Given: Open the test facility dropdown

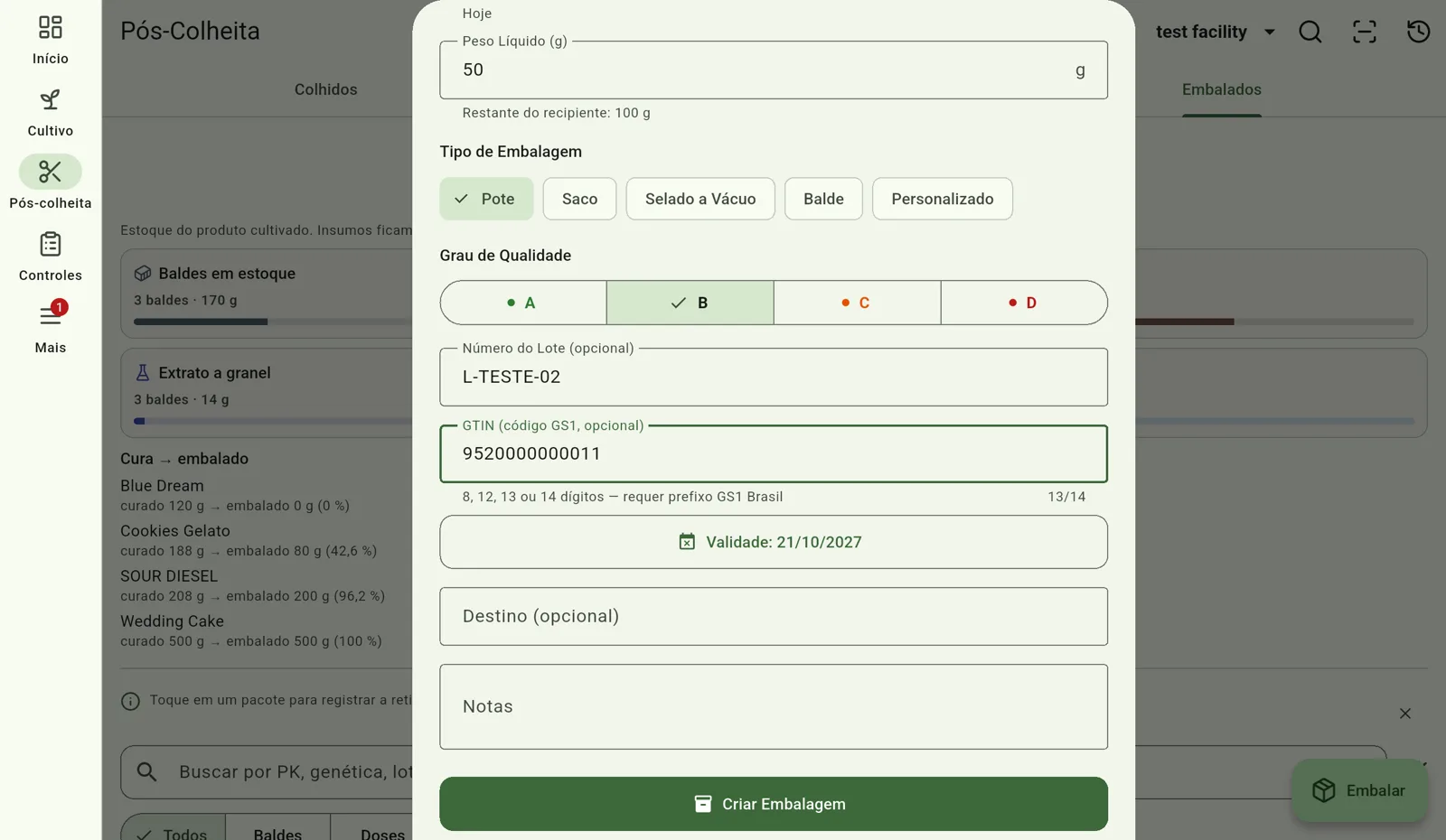Looking at the screenshot, I should (1216, 32).
